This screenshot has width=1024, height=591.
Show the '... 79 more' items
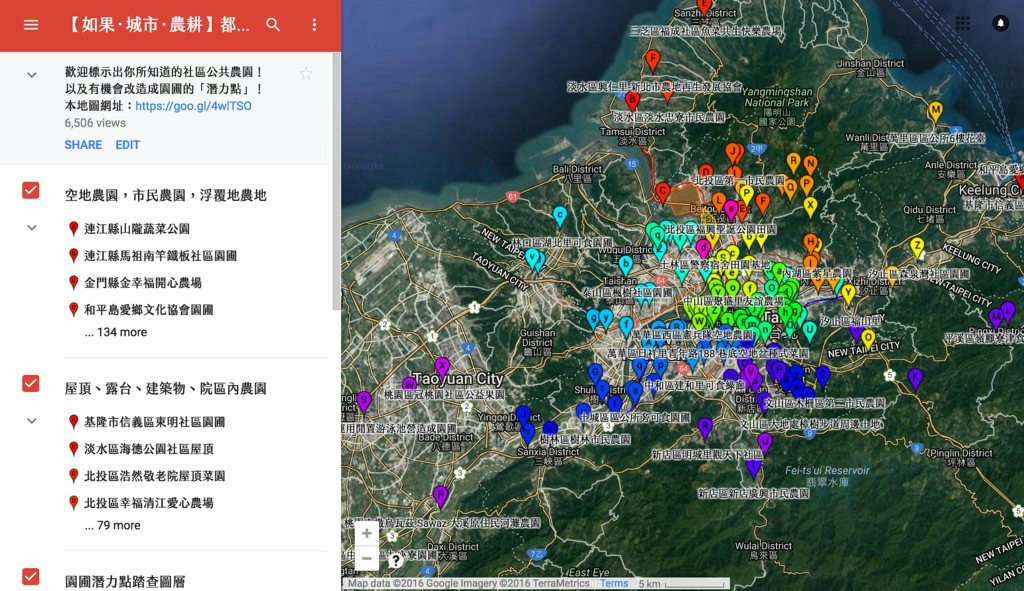pyautogui.click(x=112, y=525)
